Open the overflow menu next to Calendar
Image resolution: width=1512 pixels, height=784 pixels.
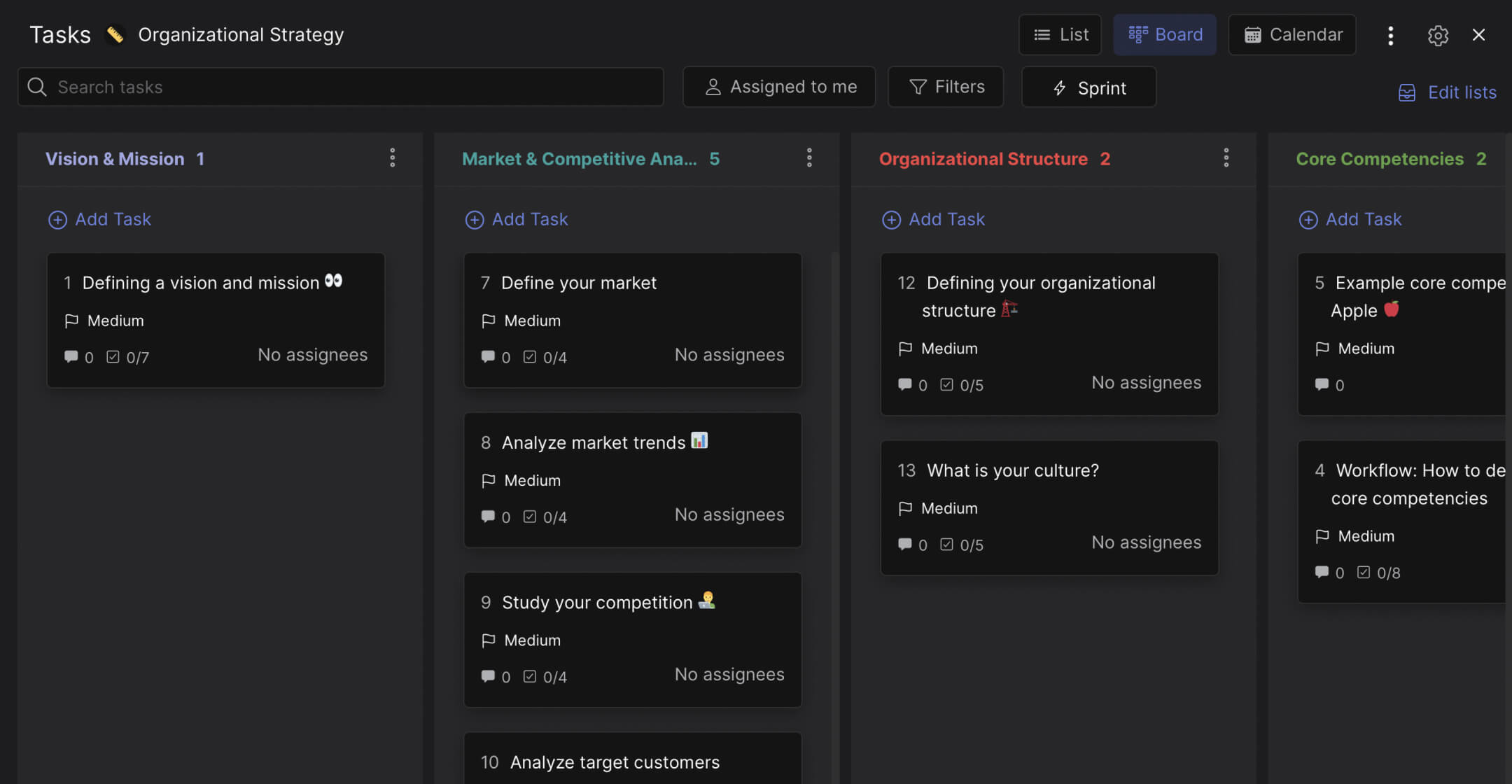1390,35
